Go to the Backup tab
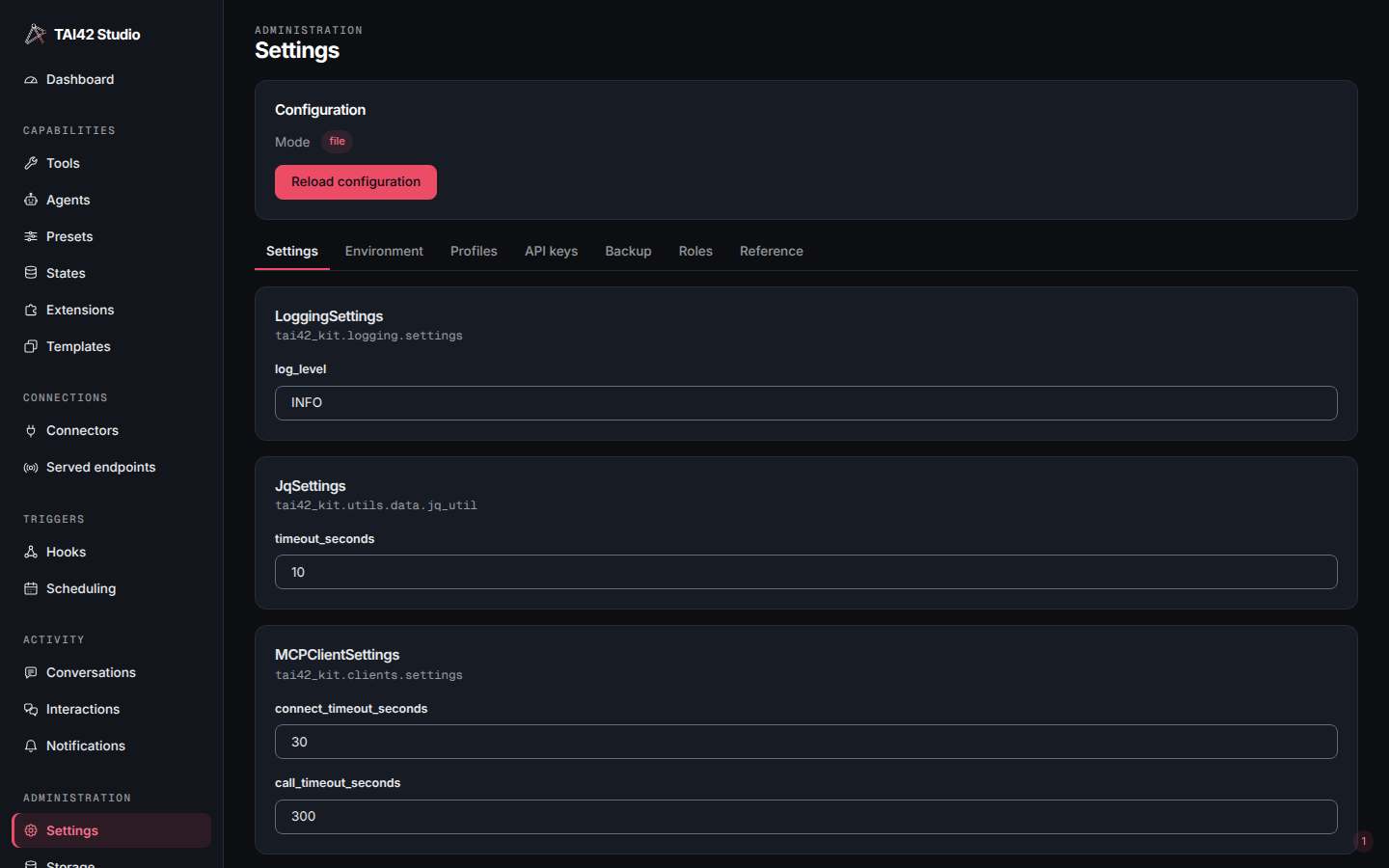This screenshot has width=1389, height=868. (x=628, y=252)
